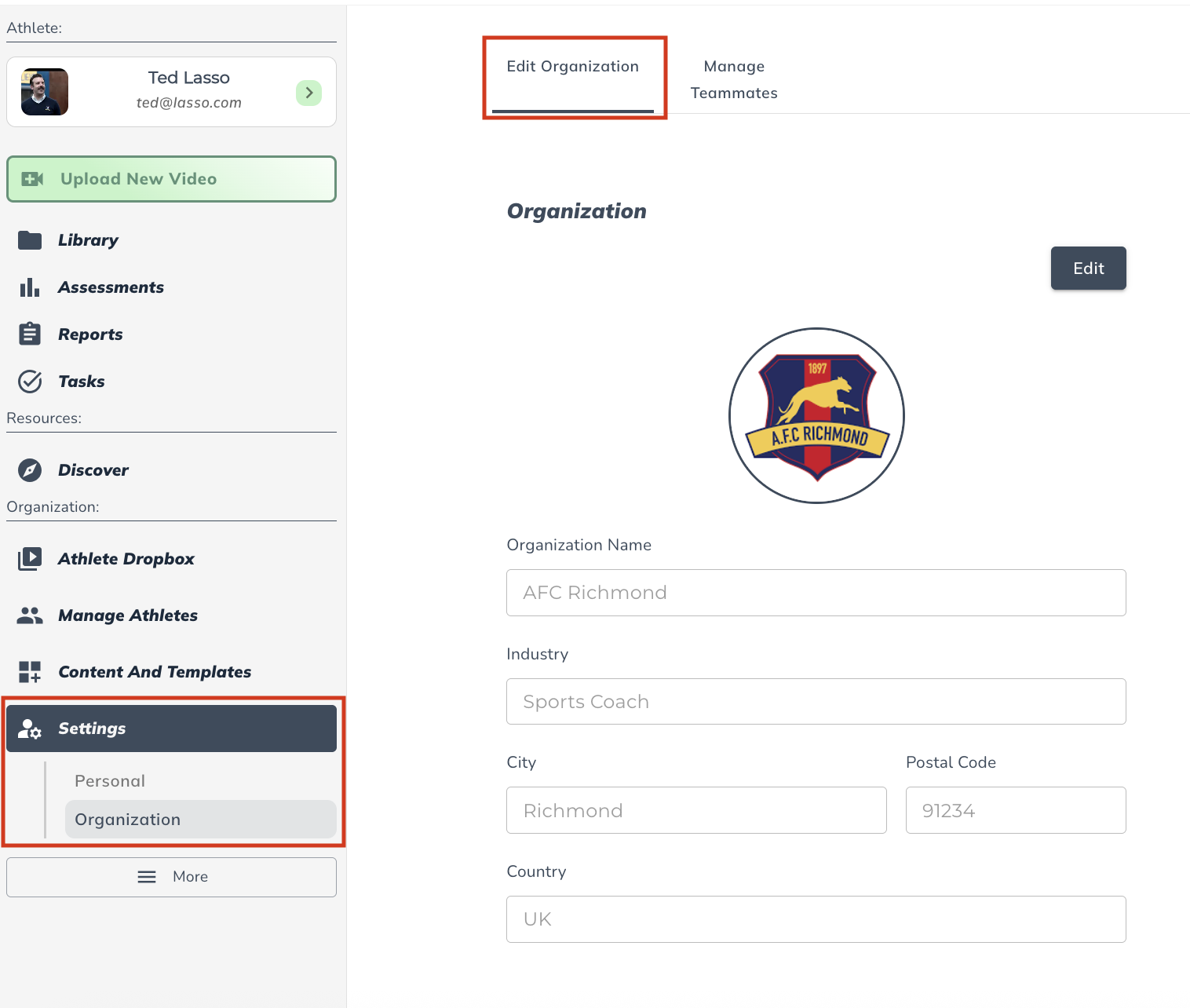
Task: Click the Organization Name input field
Action: point(816,593)
